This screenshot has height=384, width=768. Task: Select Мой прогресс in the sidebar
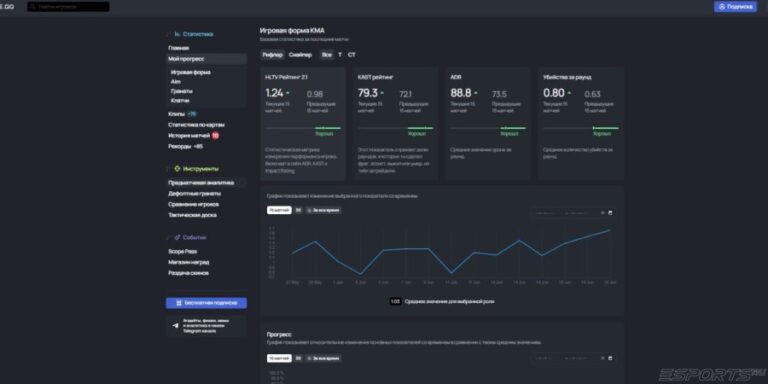click(x=206, y=59)
